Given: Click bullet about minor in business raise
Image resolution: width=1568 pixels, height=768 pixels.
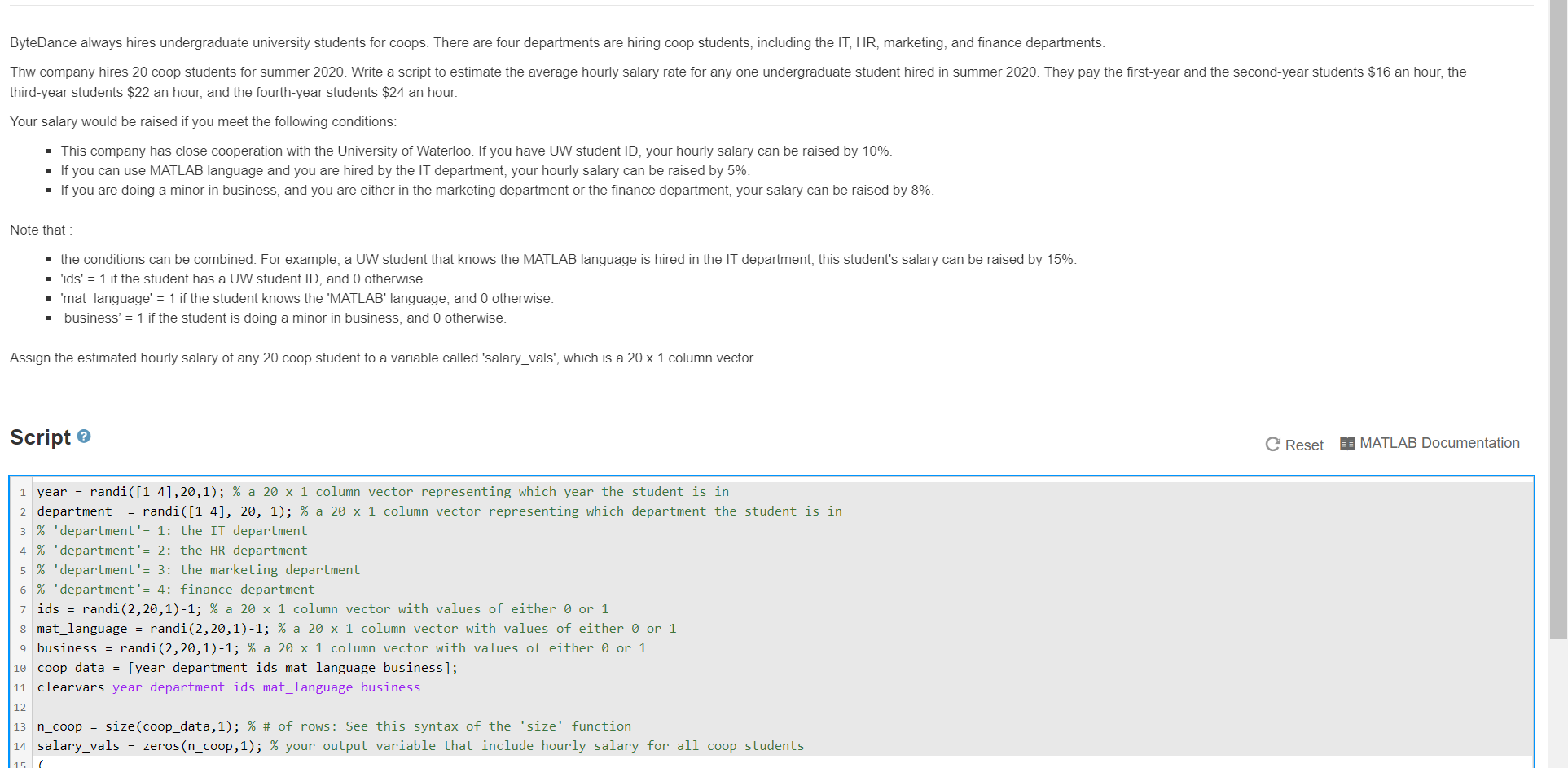Looking at the screenshot, I should 497,191.
